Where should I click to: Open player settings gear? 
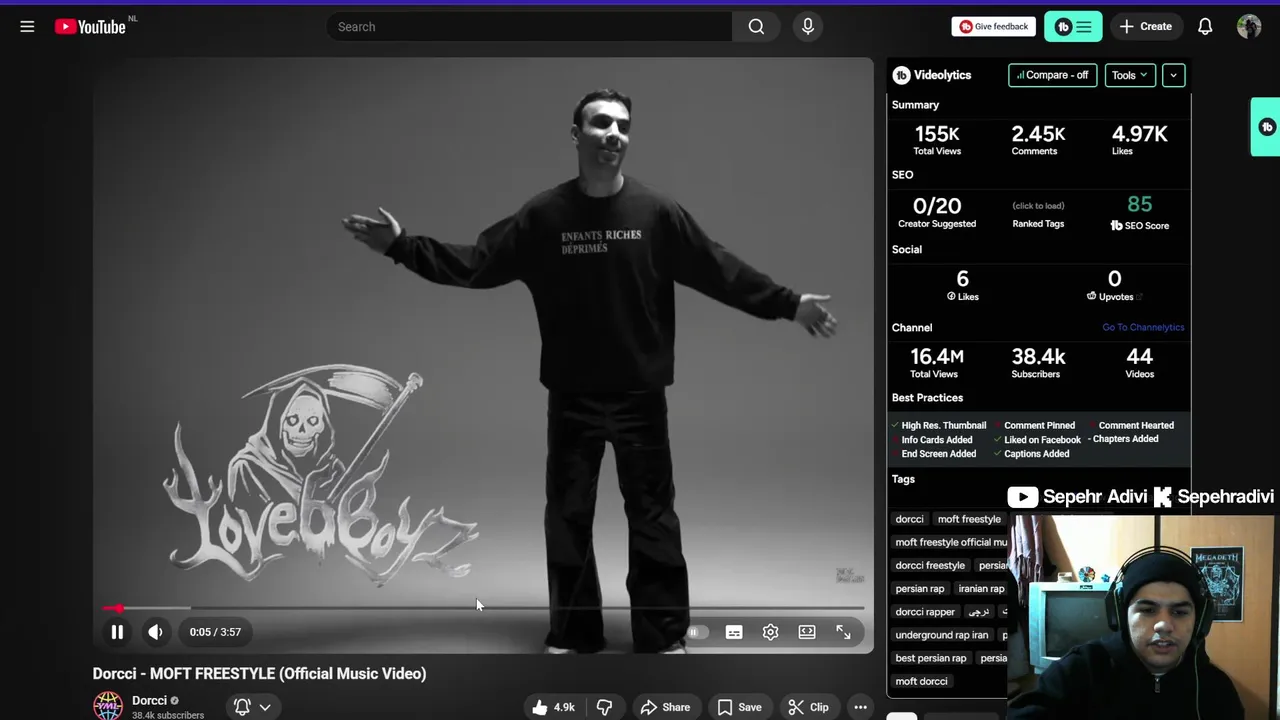click(770, 632)
